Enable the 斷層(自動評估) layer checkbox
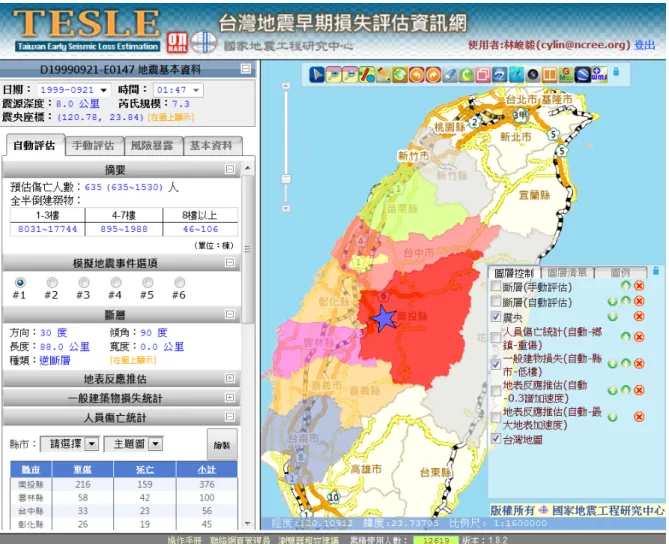 coord(495,302)
